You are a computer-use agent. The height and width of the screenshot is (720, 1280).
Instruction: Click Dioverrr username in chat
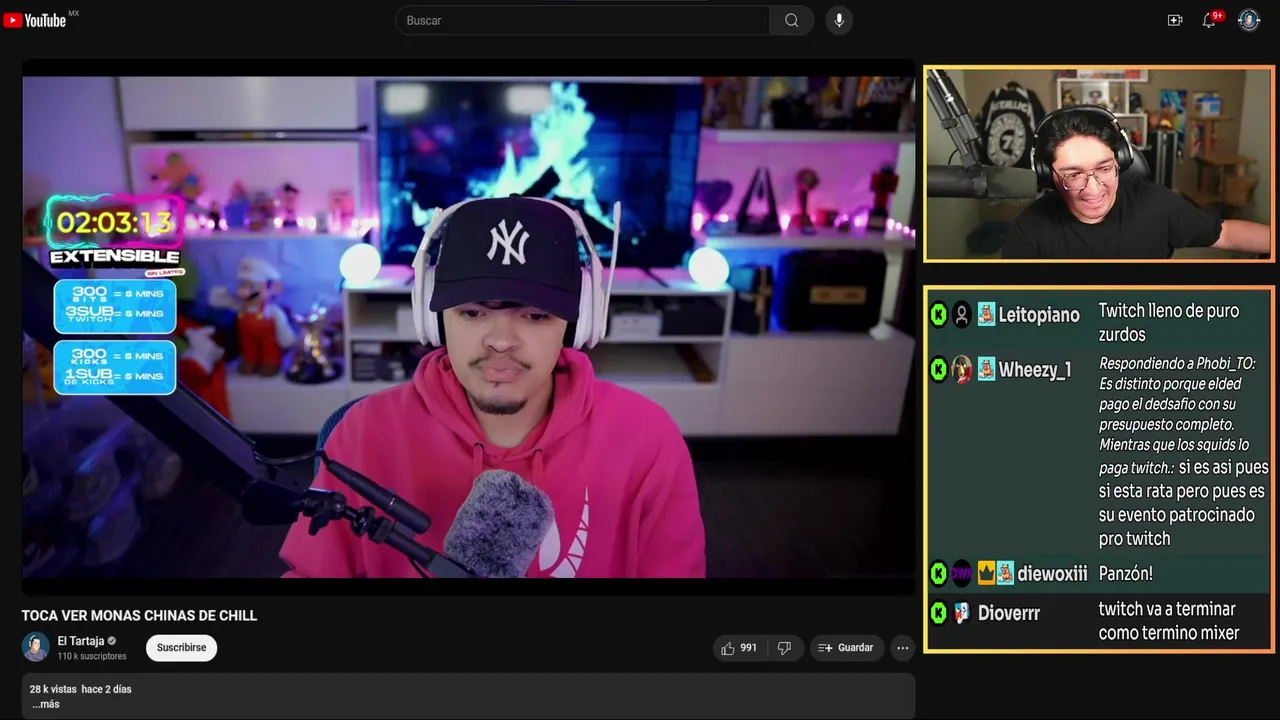1009,613
